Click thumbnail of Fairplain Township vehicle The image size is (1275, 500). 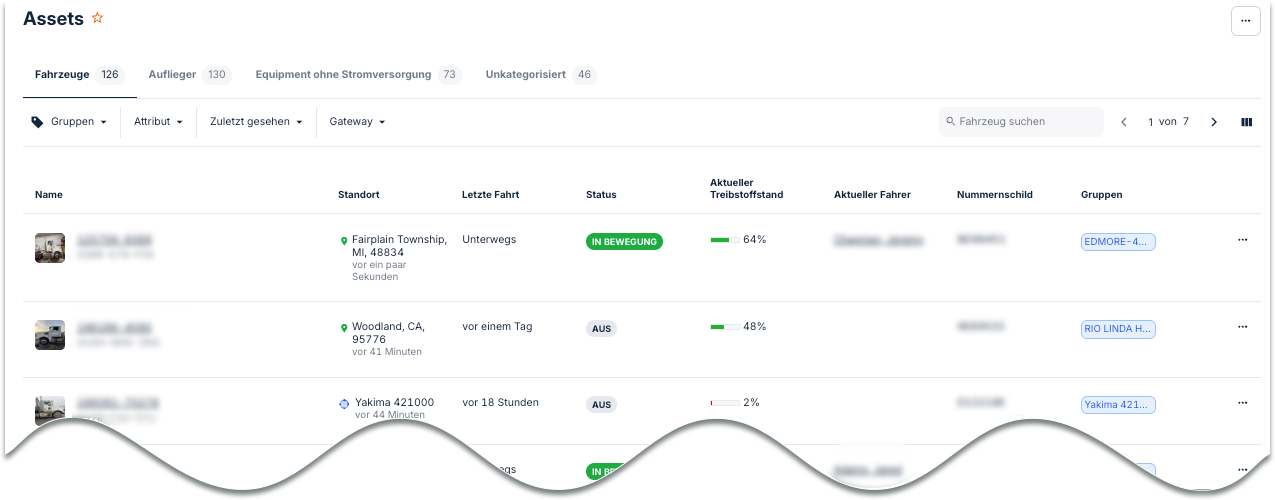click(x=50, y=248)
